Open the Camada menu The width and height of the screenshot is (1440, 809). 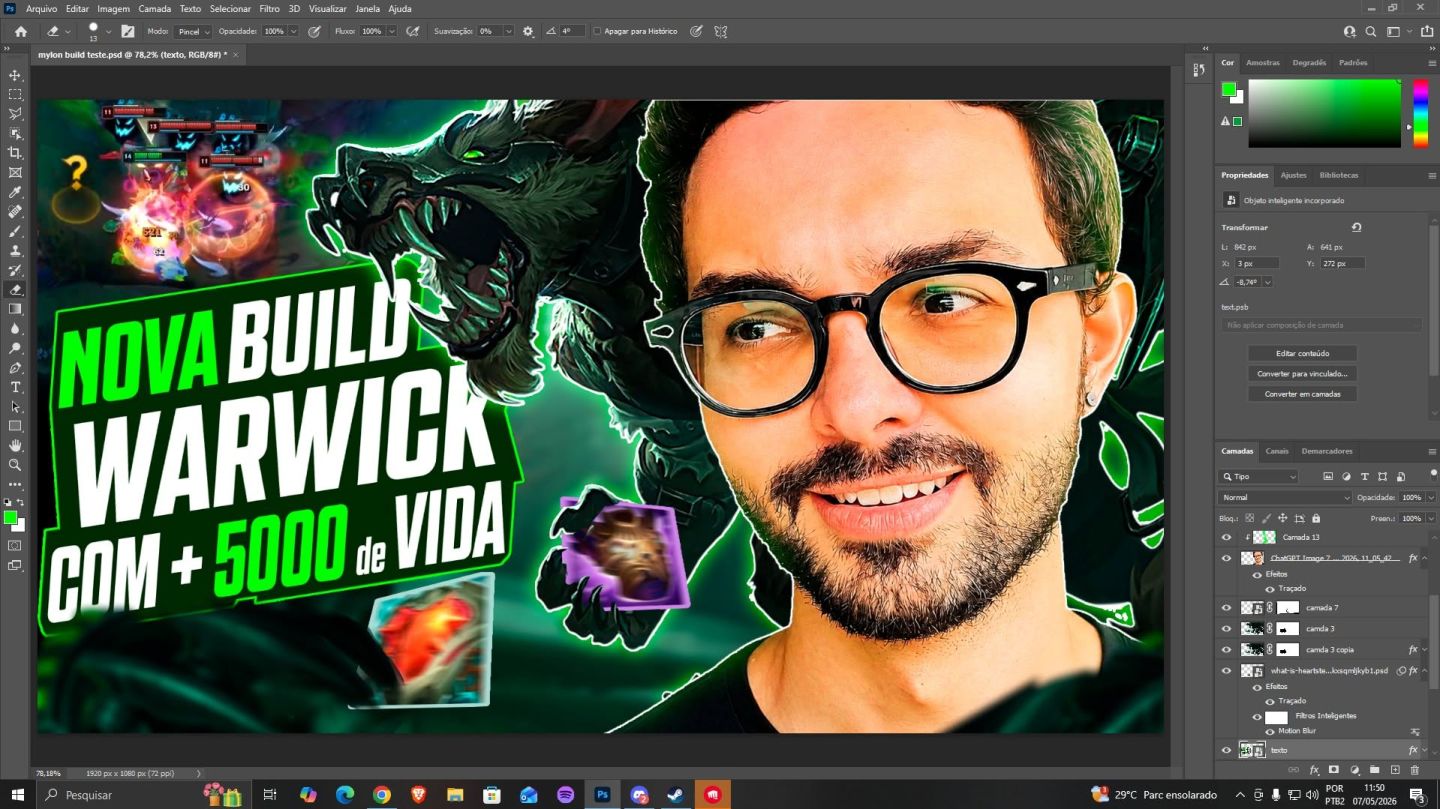(x=155, y=8)
